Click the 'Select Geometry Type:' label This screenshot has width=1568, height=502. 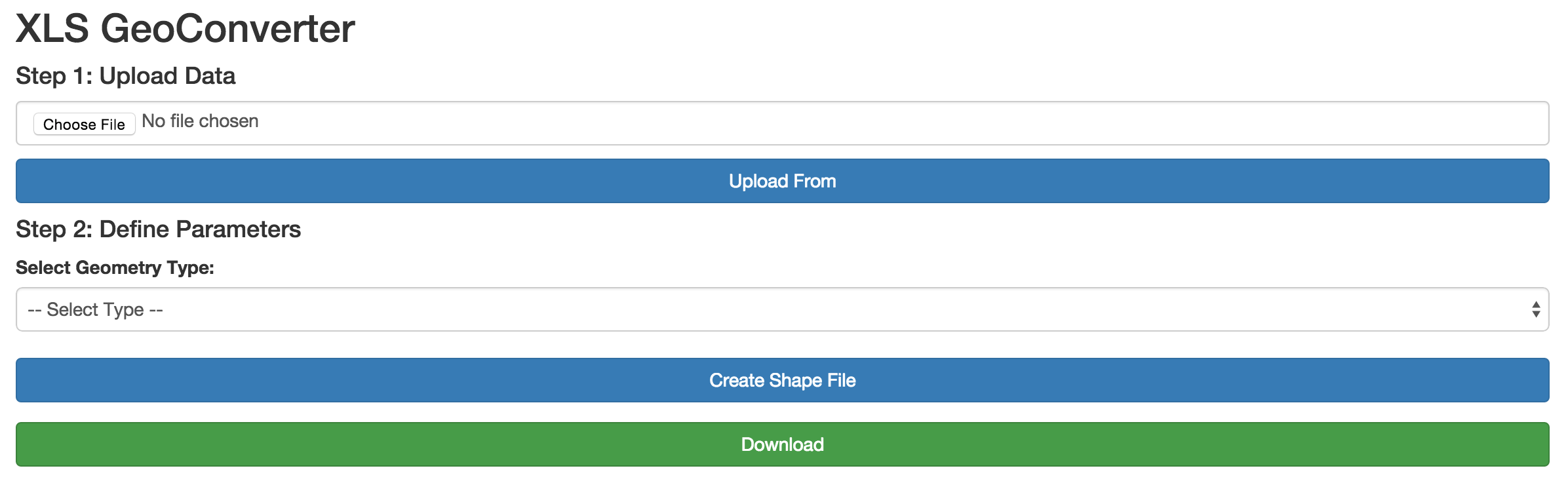coord(115,267)
